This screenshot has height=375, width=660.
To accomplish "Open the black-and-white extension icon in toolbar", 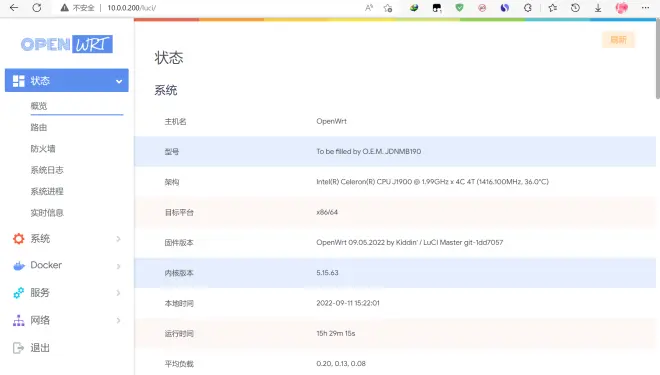I will 437,8.
